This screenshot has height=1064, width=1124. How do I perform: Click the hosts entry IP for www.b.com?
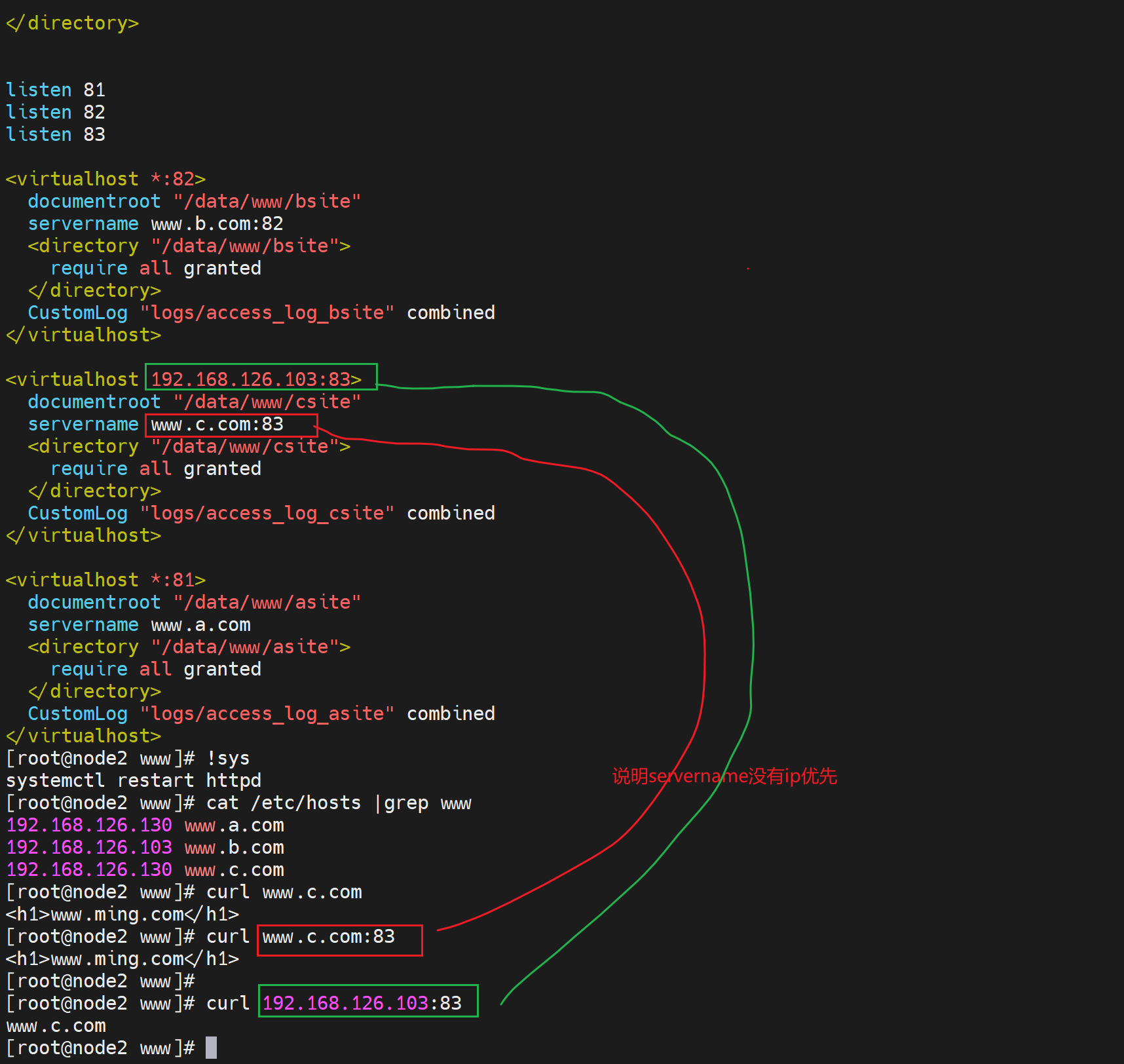89,847
